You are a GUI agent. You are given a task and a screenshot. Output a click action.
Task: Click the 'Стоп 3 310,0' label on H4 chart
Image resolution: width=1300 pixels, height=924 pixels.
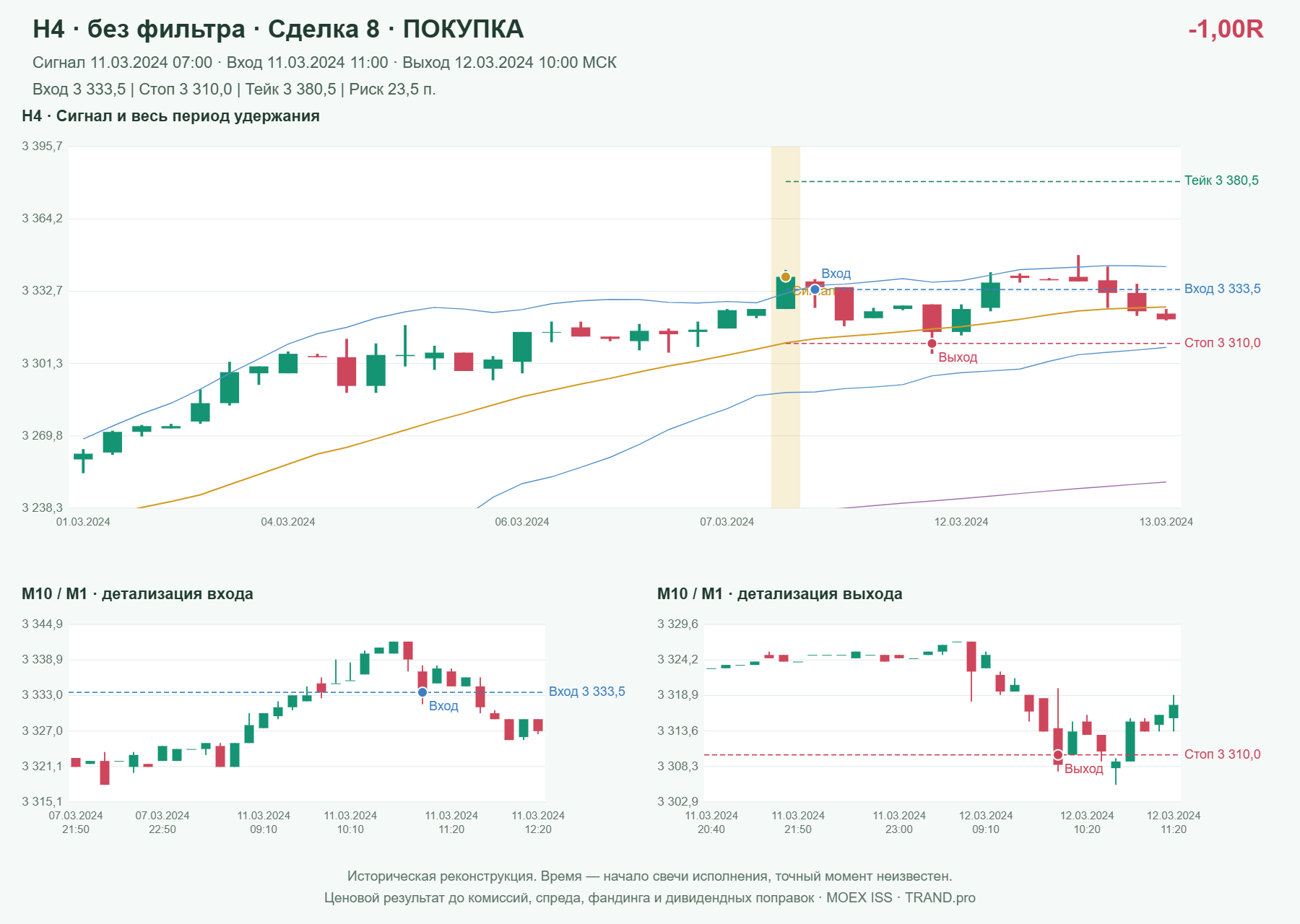[x=1223, y=343]
